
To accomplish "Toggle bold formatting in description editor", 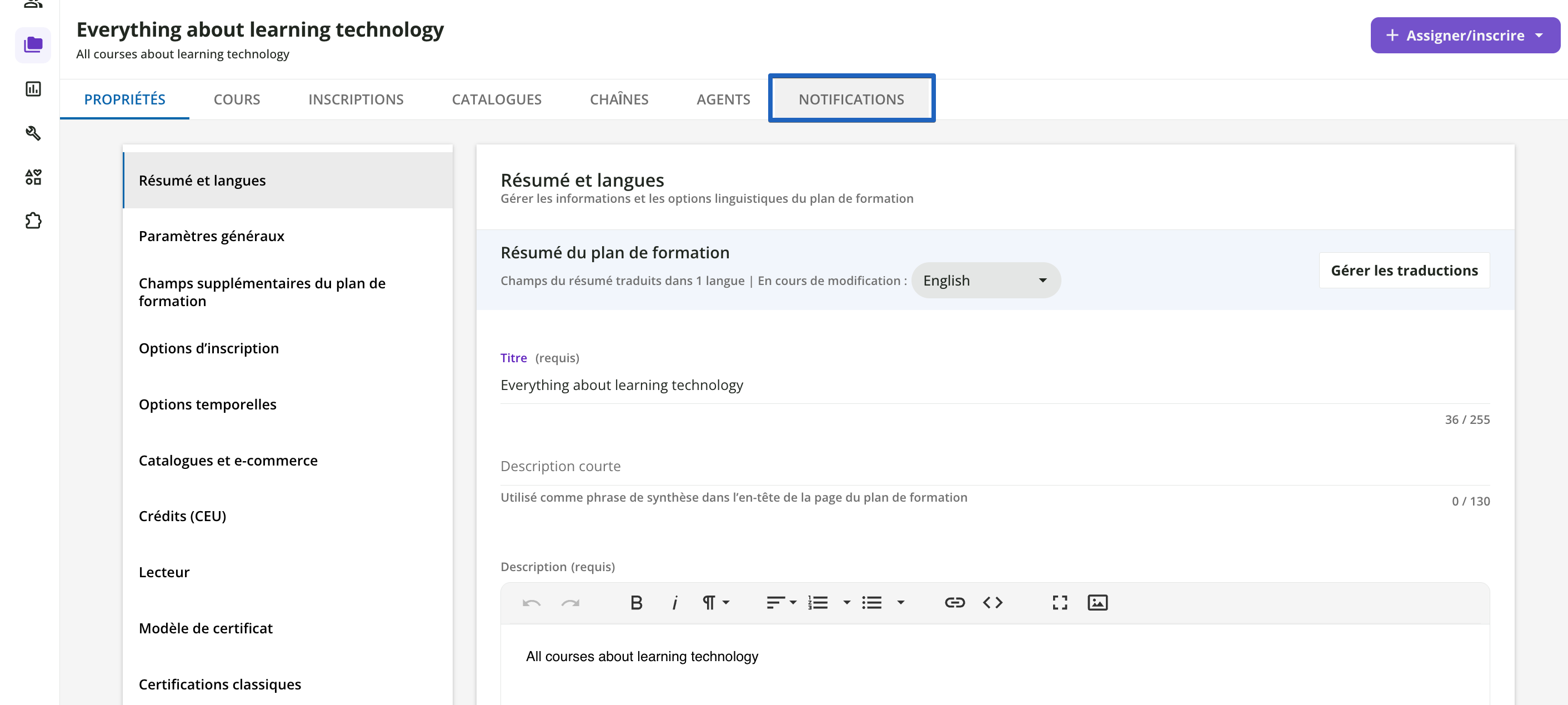I will pos(636,603).
